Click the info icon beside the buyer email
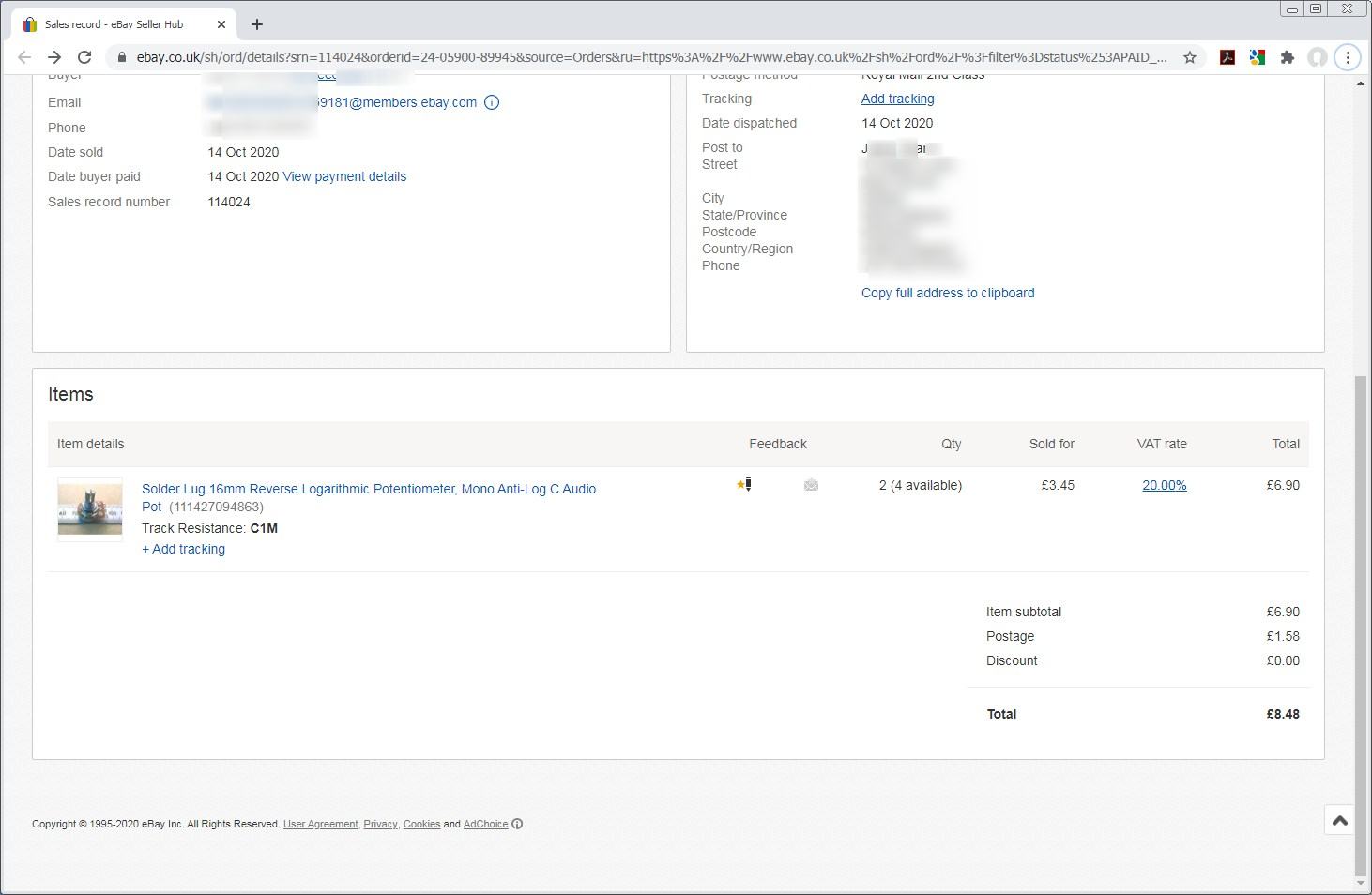Screen dimensions: 1372x895 tap(492, 102)
